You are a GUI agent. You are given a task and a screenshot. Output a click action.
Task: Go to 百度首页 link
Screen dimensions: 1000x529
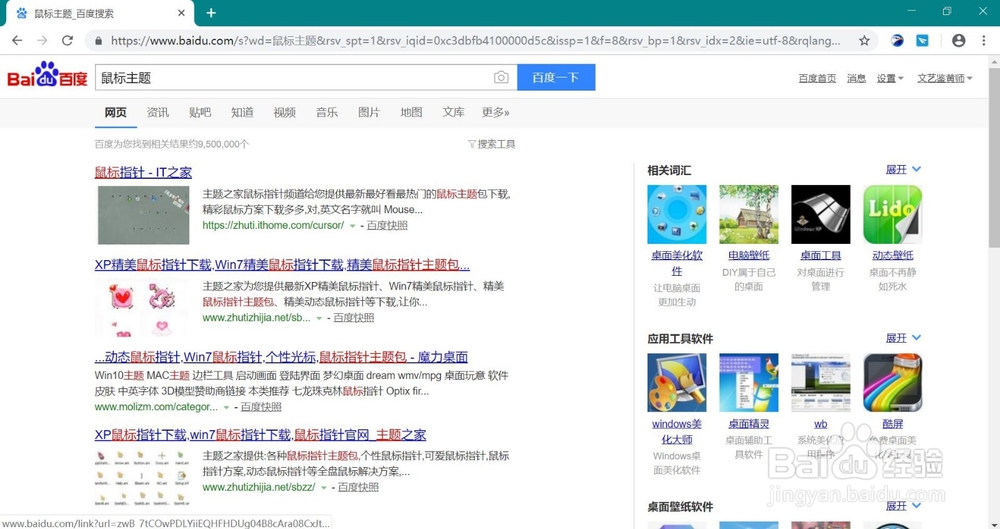[817, 78]
